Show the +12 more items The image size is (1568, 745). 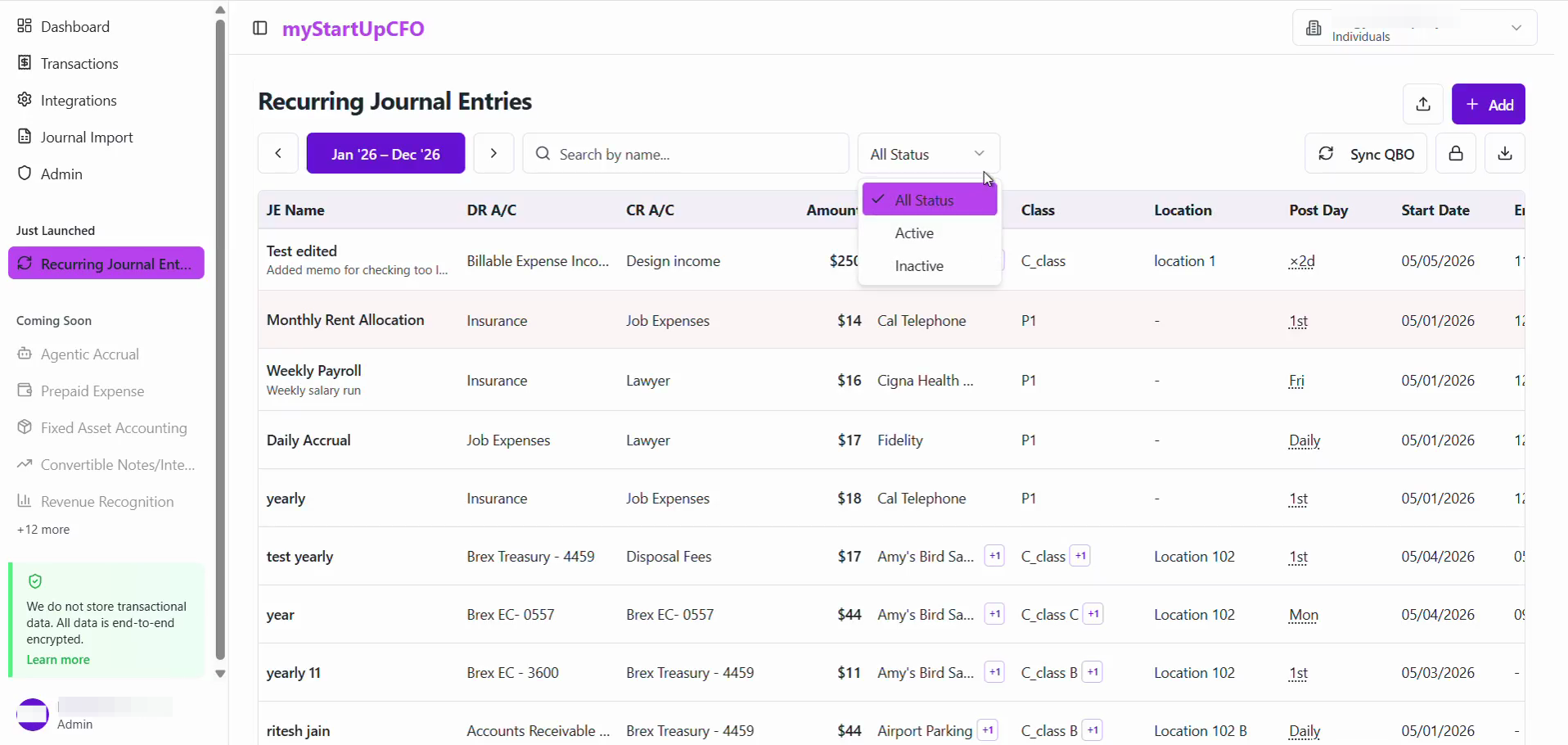click(43, 530)
